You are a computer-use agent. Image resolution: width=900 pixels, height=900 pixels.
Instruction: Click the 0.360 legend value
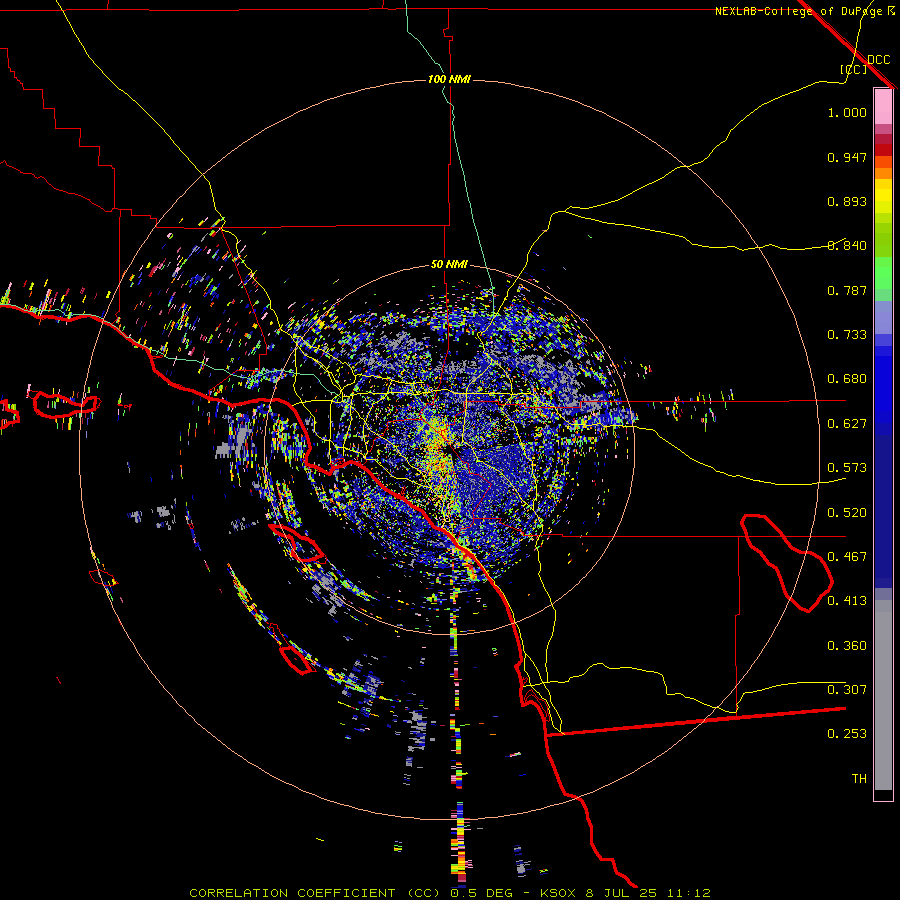coord(847,646)
